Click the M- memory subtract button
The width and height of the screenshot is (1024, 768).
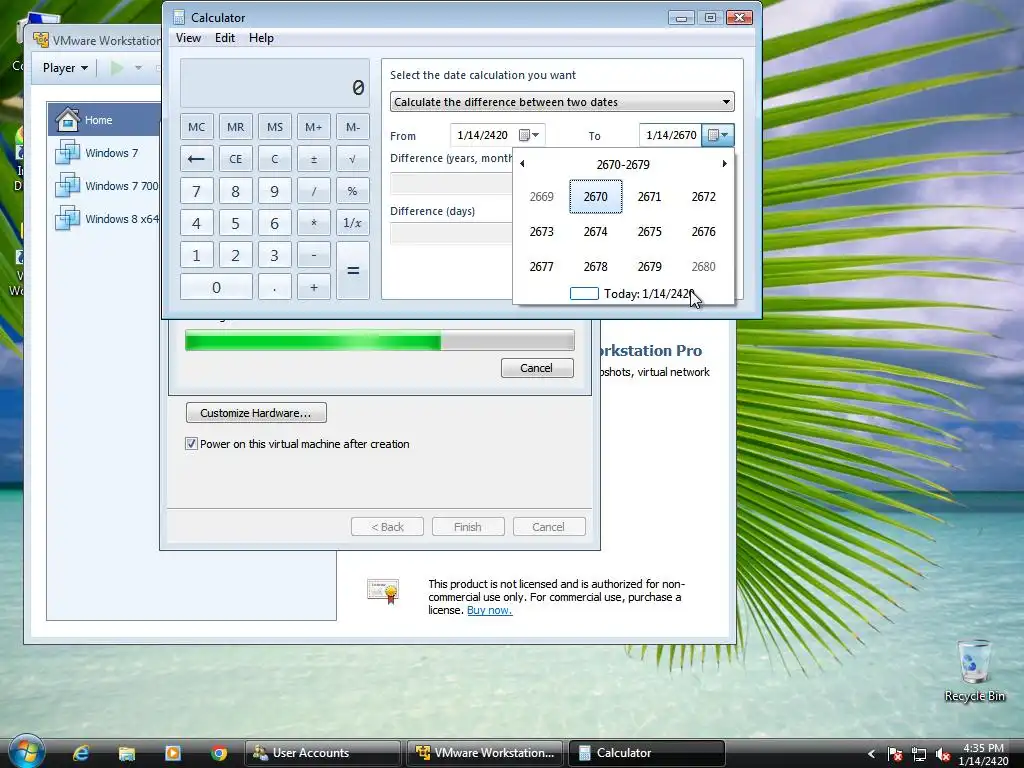pos(353,127)
